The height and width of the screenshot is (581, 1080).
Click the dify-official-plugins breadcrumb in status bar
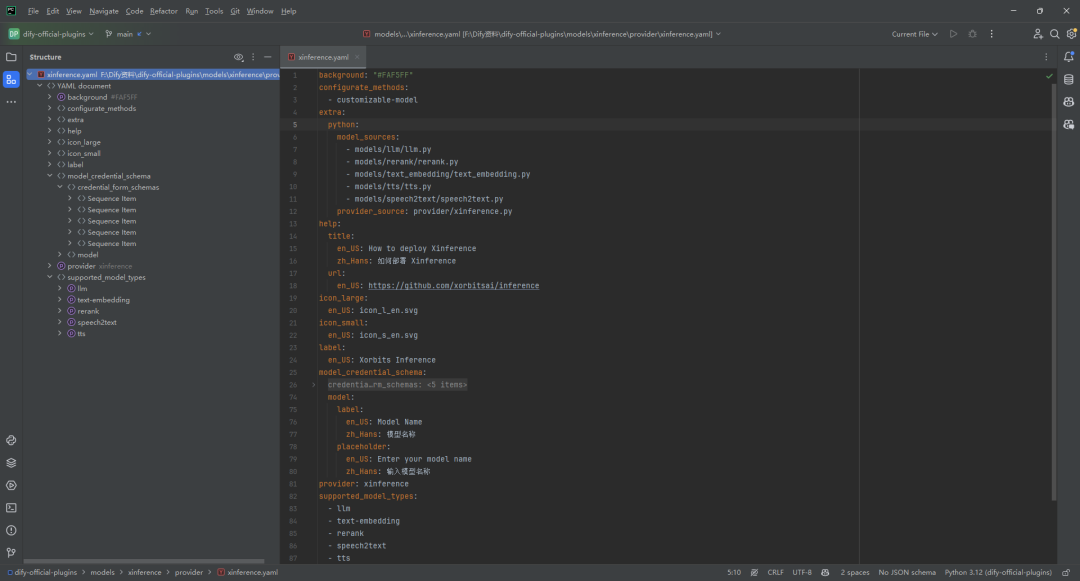(45, 573)
